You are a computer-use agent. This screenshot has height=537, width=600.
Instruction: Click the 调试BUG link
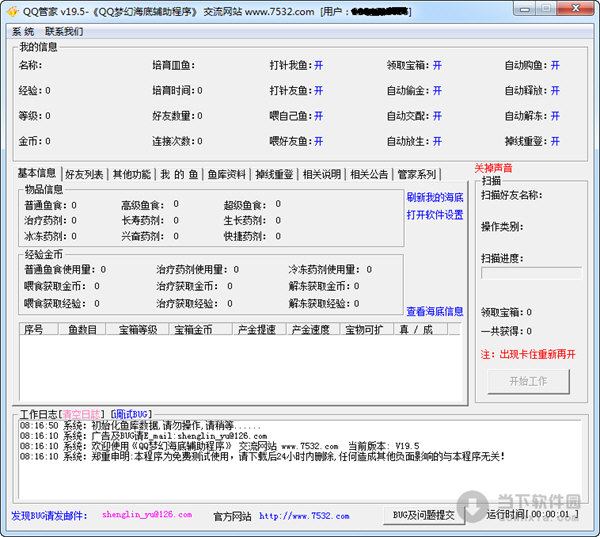(x=130, y=414)
